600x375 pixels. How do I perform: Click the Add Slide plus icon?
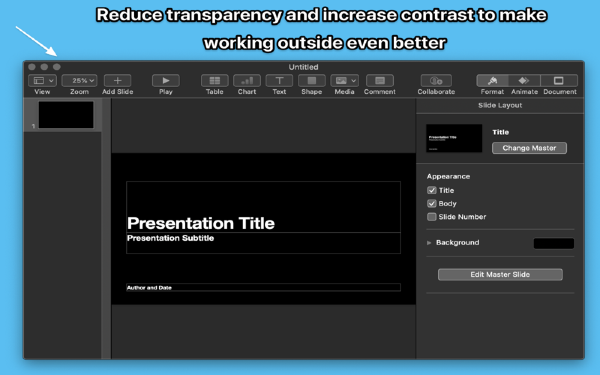117,81
